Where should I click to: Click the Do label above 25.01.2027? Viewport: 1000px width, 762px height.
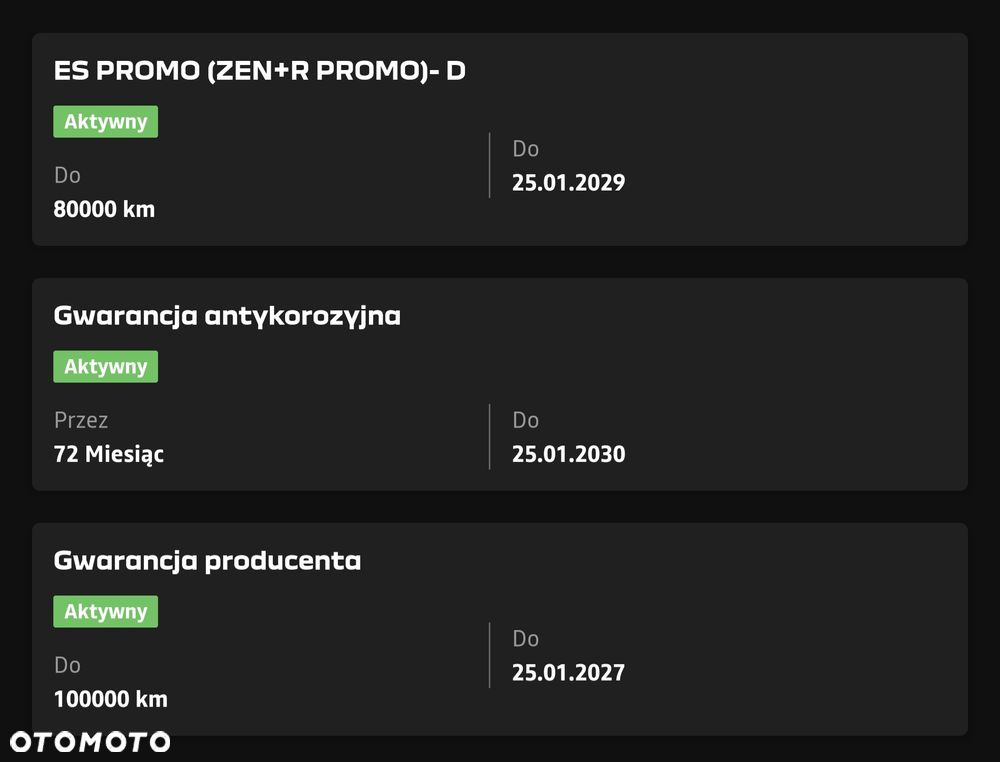point(526,638)
